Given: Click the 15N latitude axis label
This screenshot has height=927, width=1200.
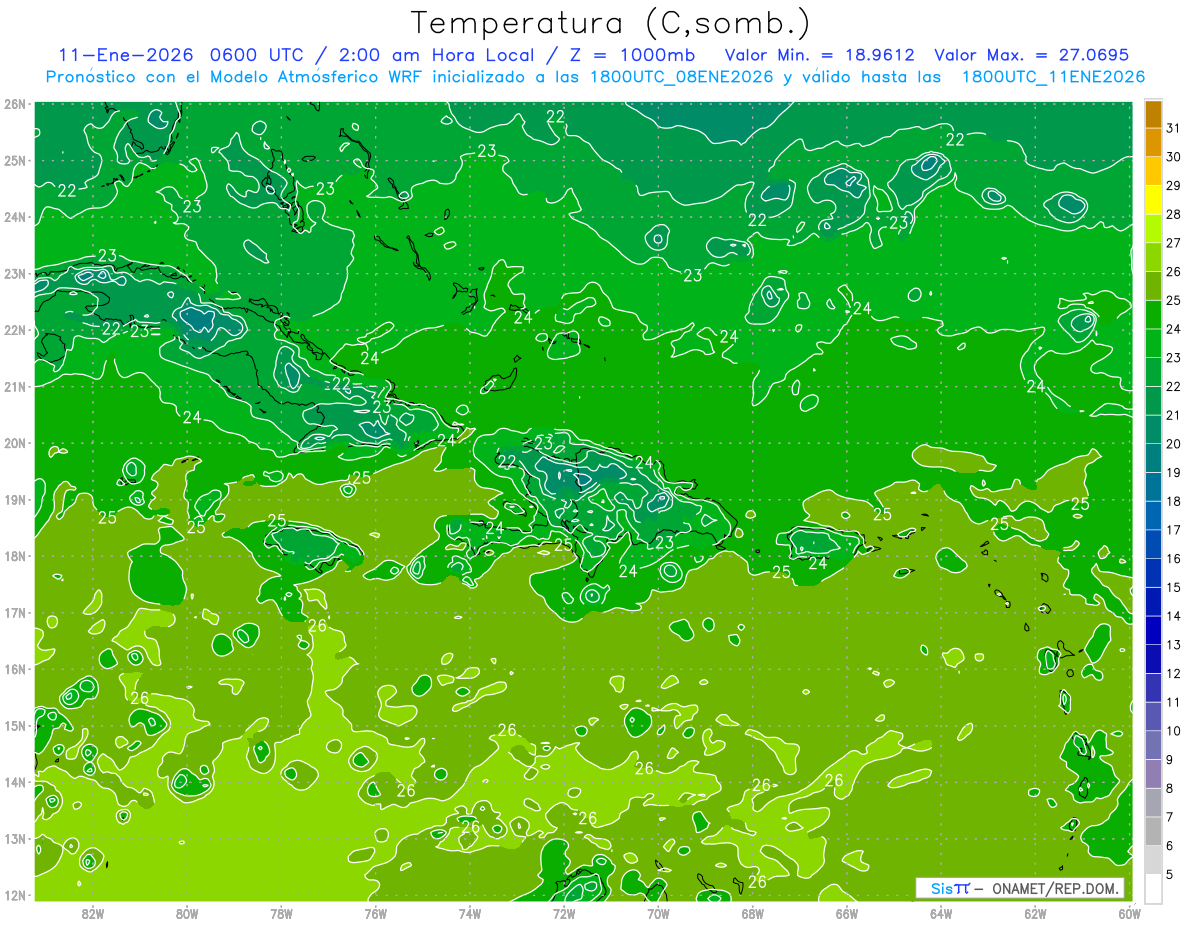Looking at the screenshot, I should pyautogui.click(x=15, y=725).
